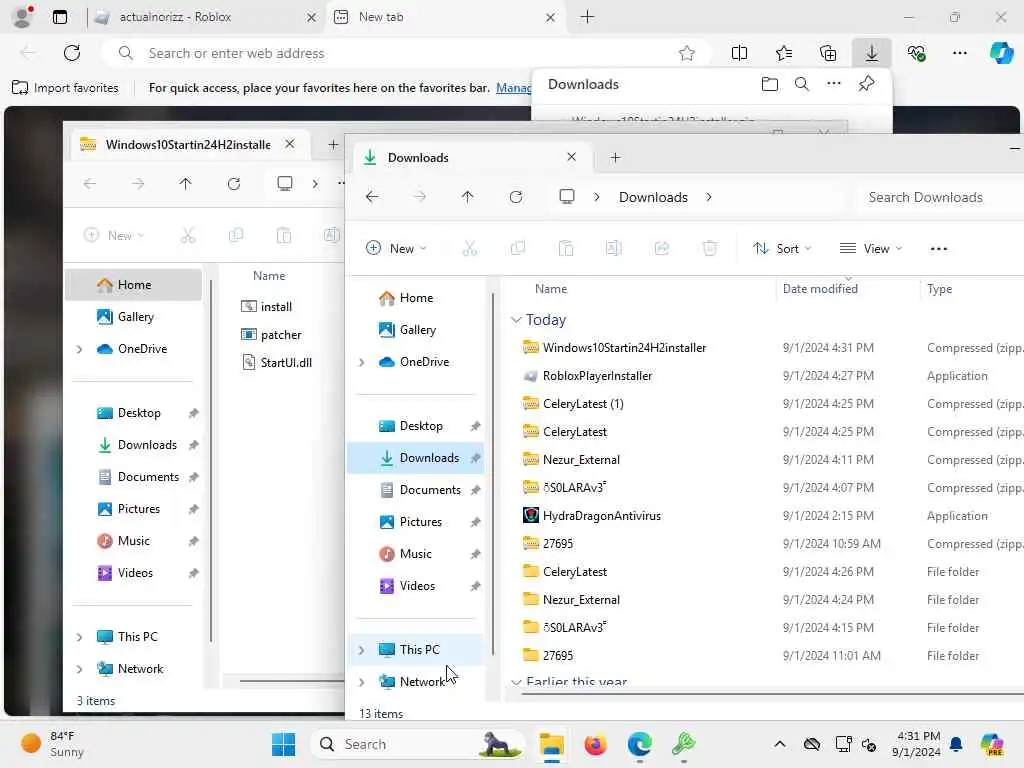Click the Edge browser refresh icon
Viewport: 1024px width, 768px height.
pos(72,53)
